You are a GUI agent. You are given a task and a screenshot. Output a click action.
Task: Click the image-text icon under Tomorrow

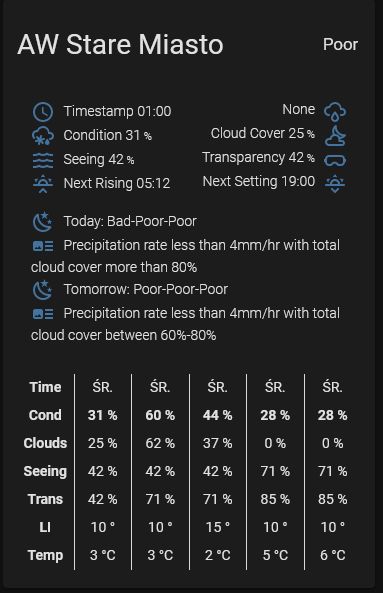point(43,314)
